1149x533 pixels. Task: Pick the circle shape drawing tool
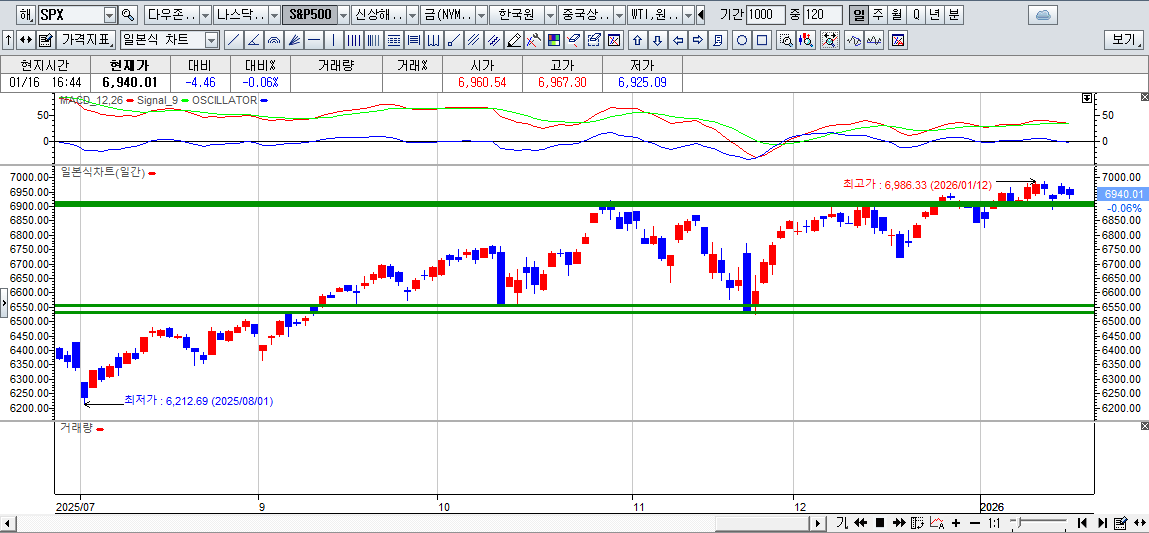(x=742, y=40)
